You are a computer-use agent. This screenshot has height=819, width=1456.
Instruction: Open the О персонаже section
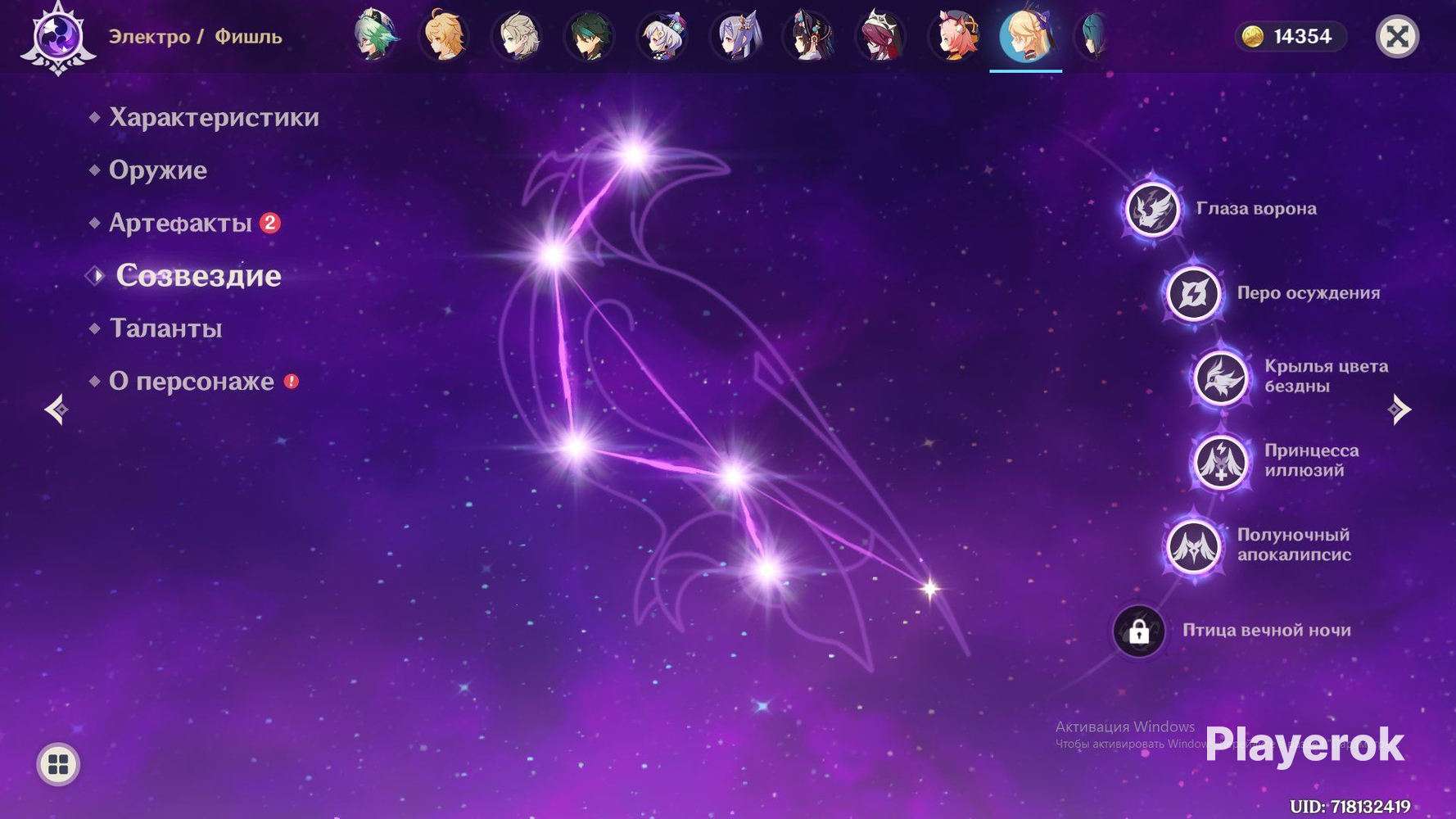coord(192,382)
